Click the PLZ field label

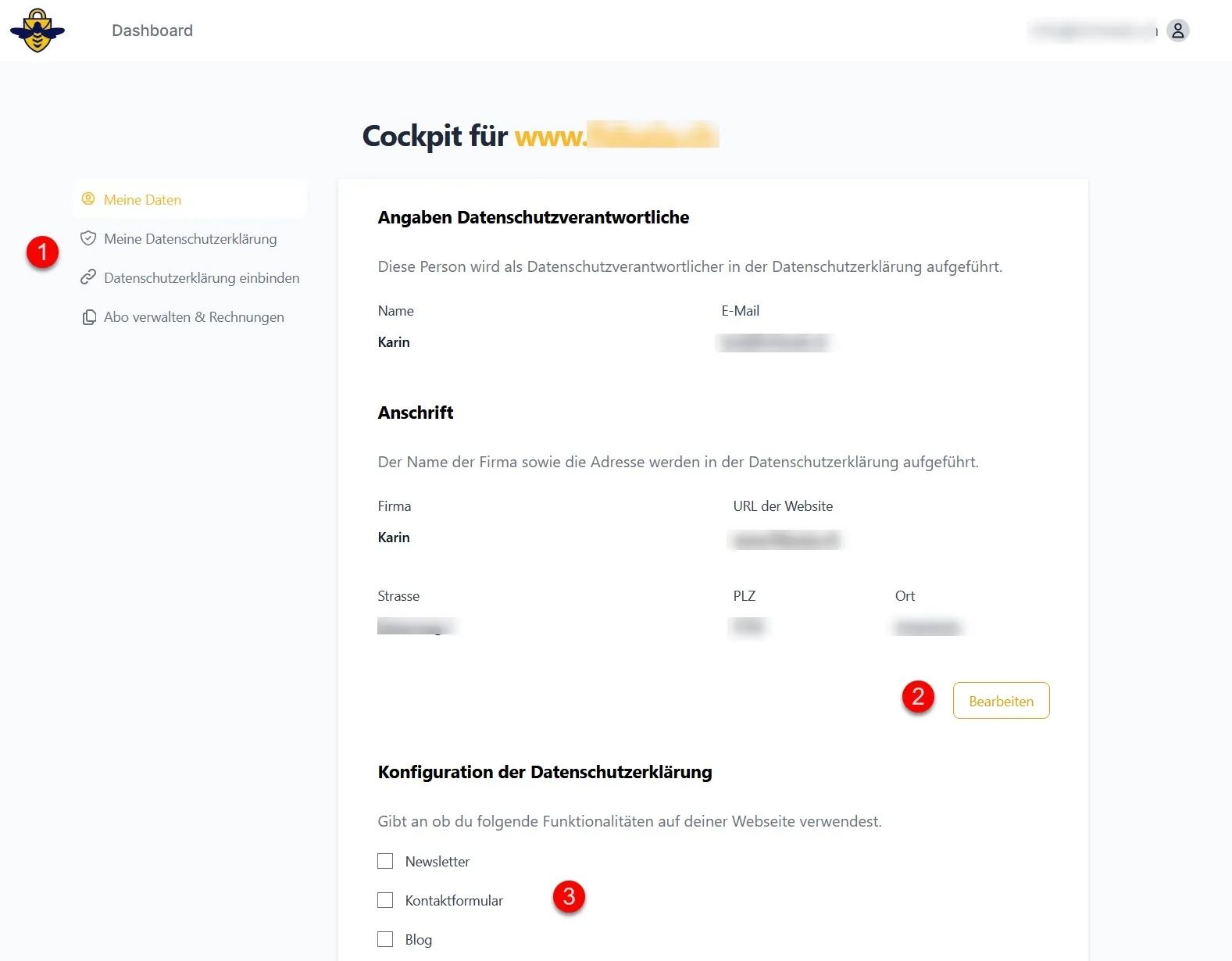pyautogui.click(x=745, y=596)
